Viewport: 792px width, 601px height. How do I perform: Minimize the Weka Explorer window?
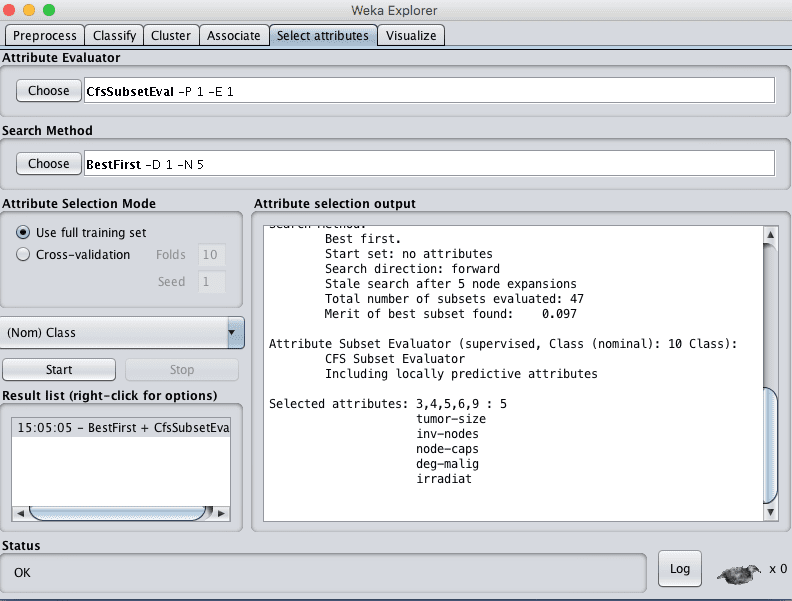point(29,10)
